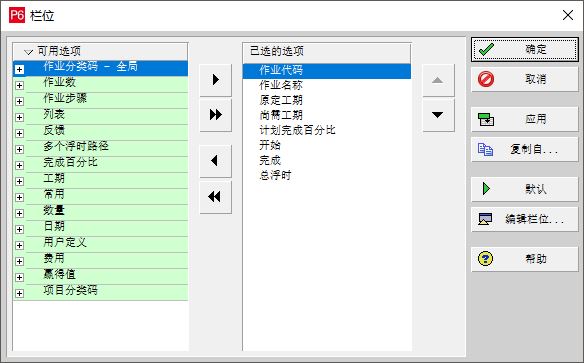584x363 pixels.
Task: Expand the 用户定义 group
Action: [x=19, y=245]
